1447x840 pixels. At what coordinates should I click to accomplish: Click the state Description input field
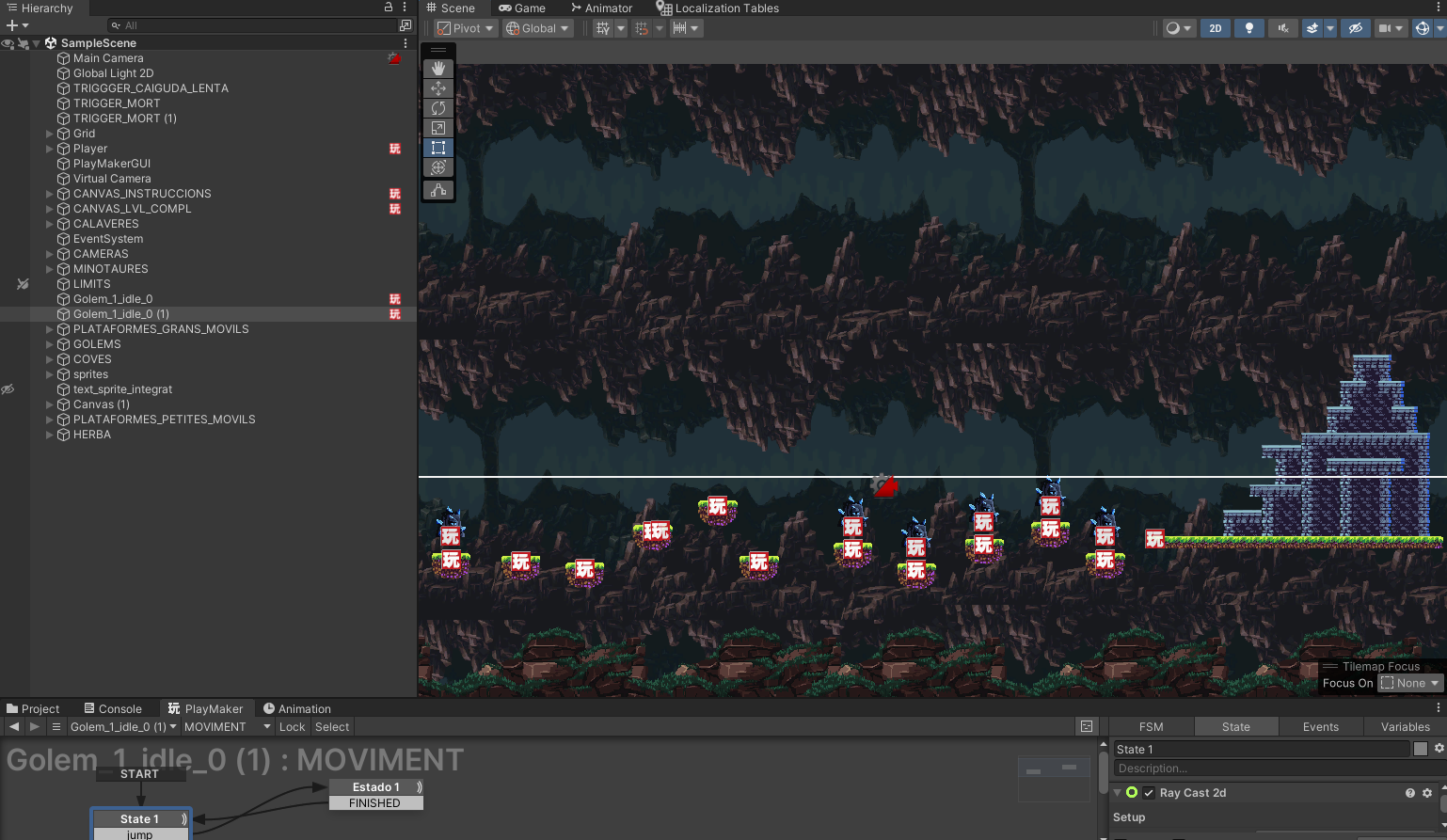(x=1261, y=769)
